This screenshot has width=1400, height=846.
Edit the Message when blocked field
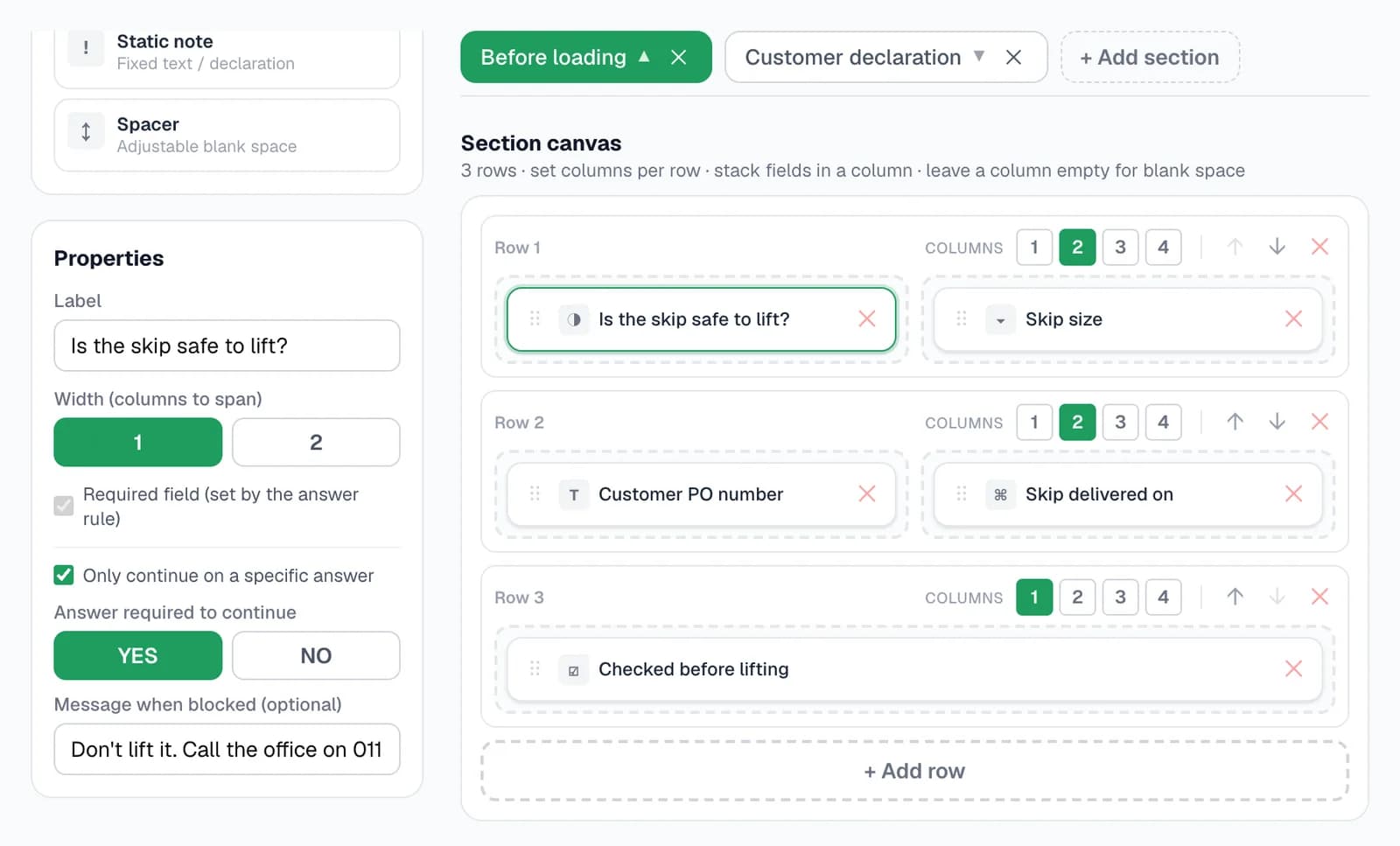(227, 749)
